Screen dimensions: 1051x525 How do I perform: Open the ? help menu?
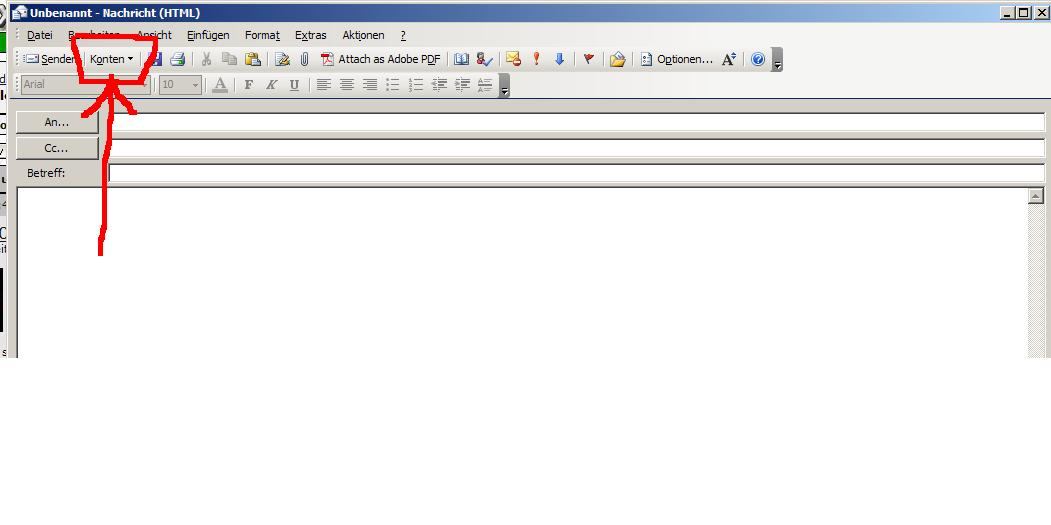(x=403, y=35)
